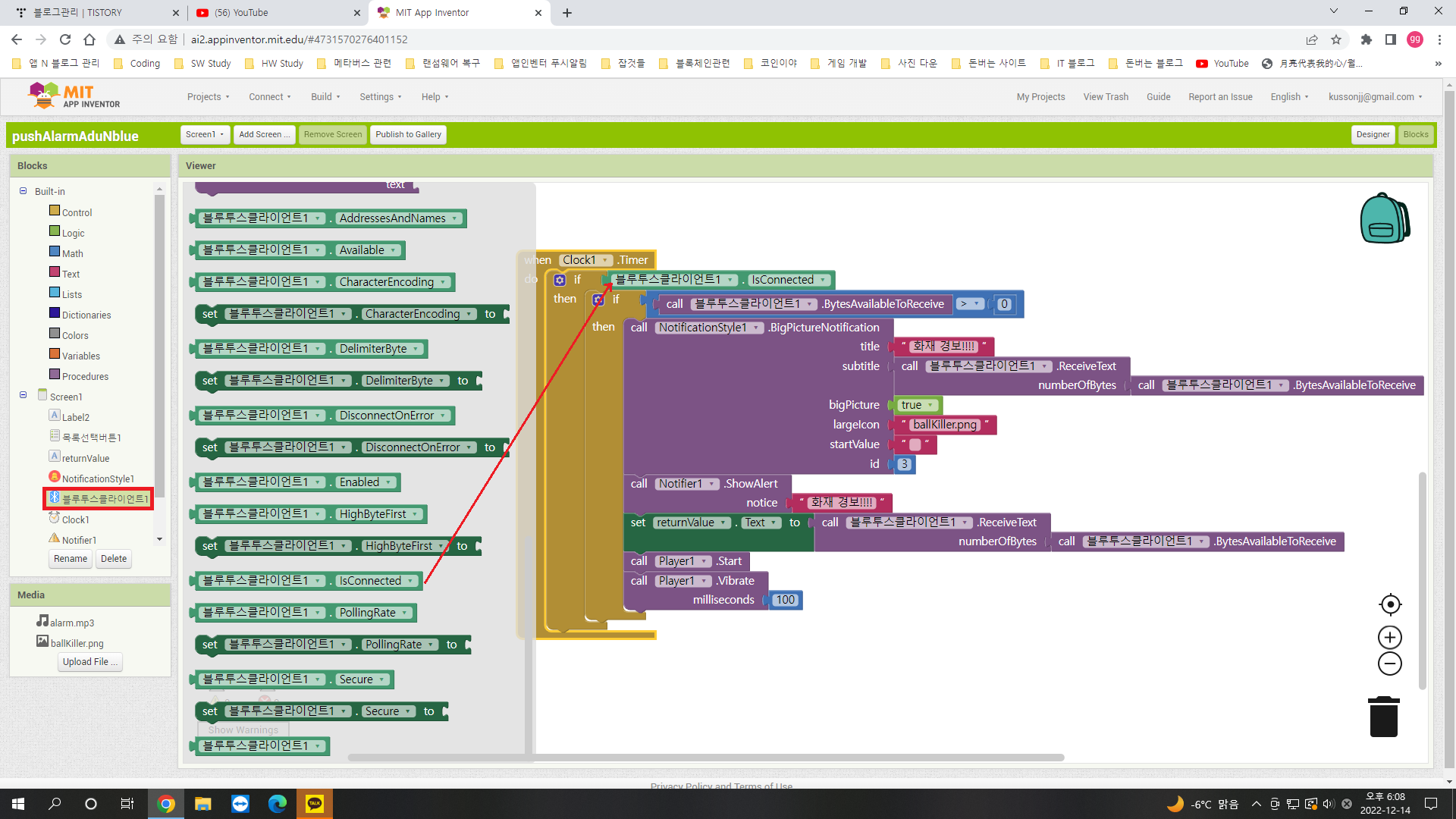Open the Screen1 screen dropdown
This screenshot has width=1456, height=819.
(205, 134)
